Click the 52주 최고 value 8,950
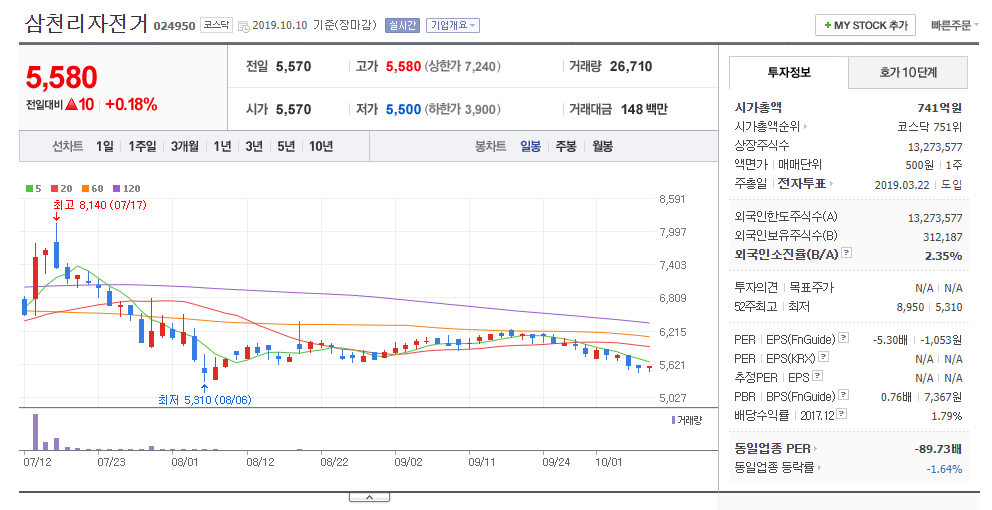The image size is (992, 510). [x=910, y=308]
